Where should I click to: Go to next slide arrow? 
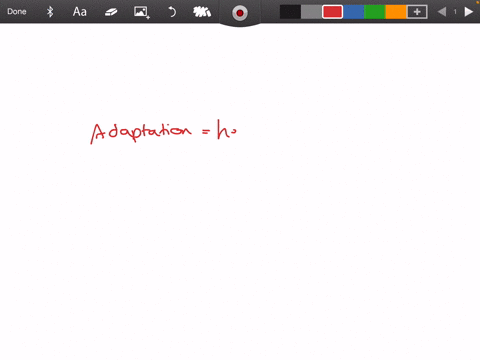(x=469, y=12)
